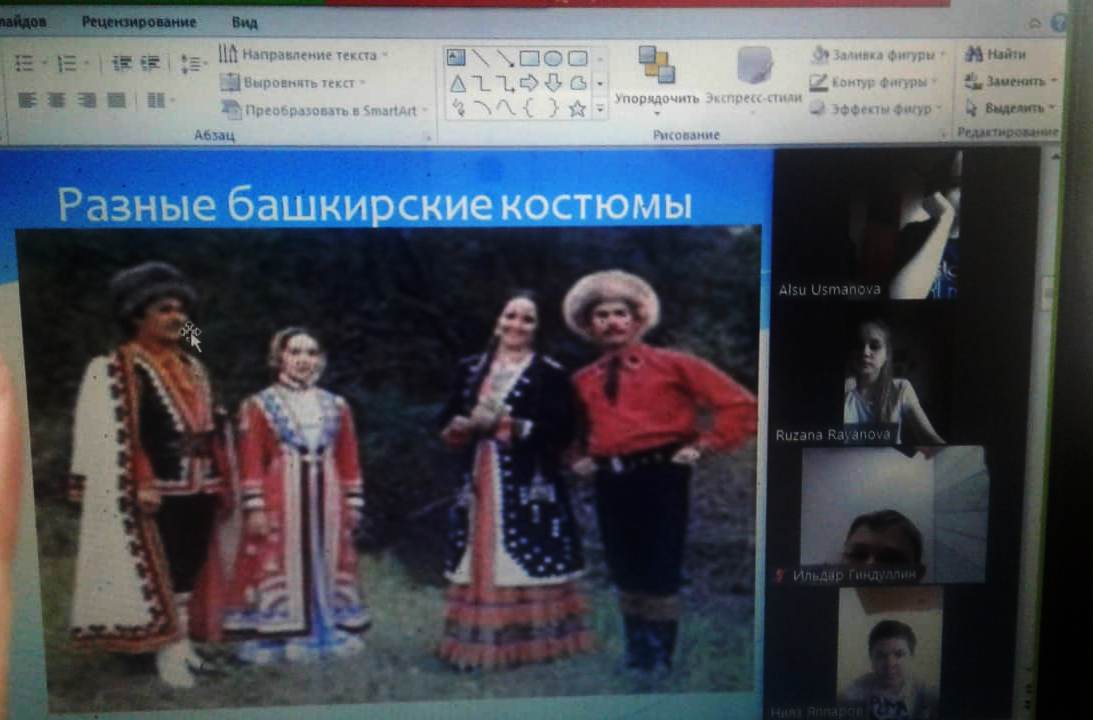
Task: Switch to the Вид tab
Action: [244, 22]
